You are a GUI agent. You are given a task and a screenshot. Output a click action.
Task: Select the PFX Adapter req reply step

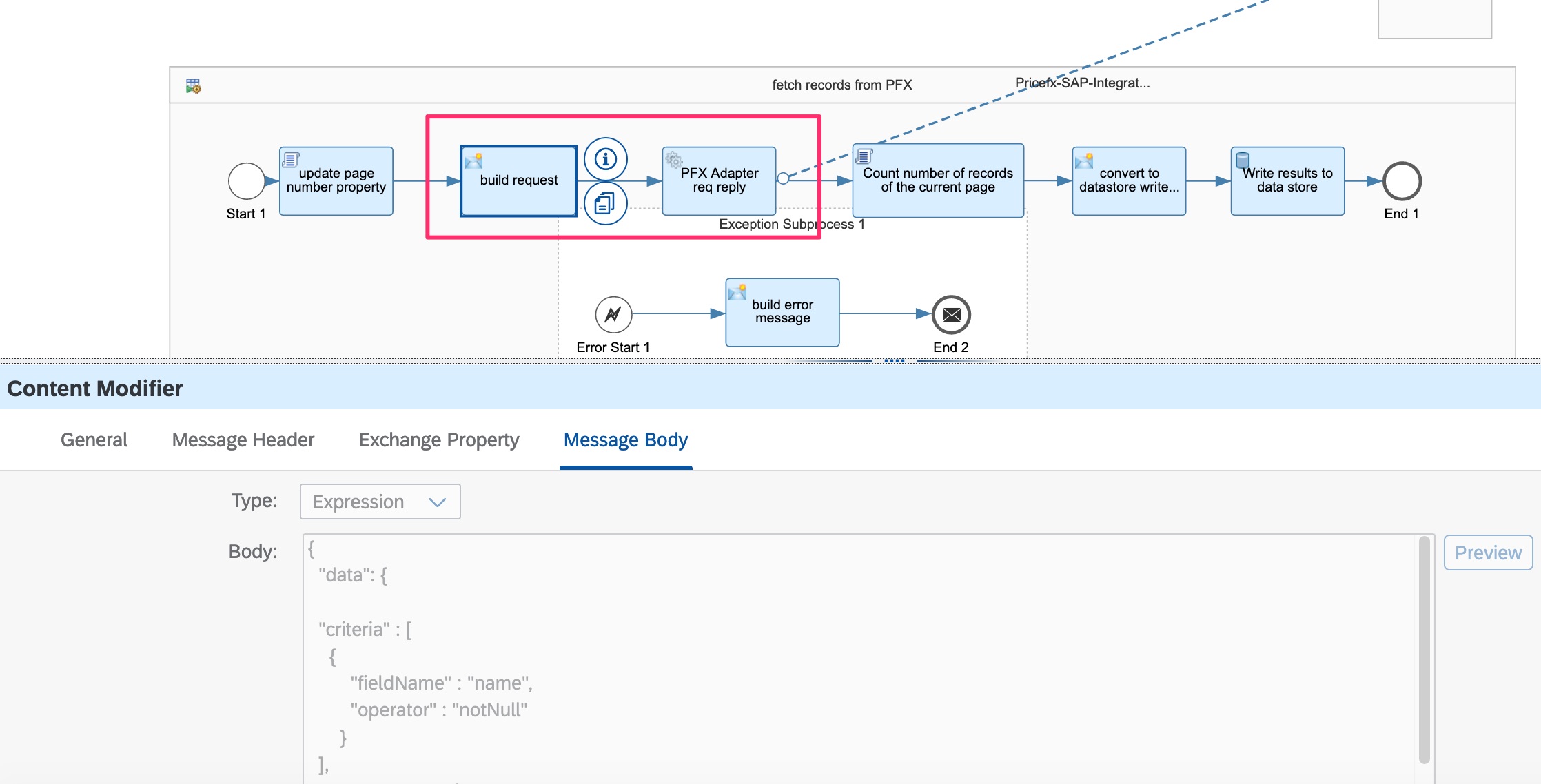pyautogui.click(x=719, y=181)
